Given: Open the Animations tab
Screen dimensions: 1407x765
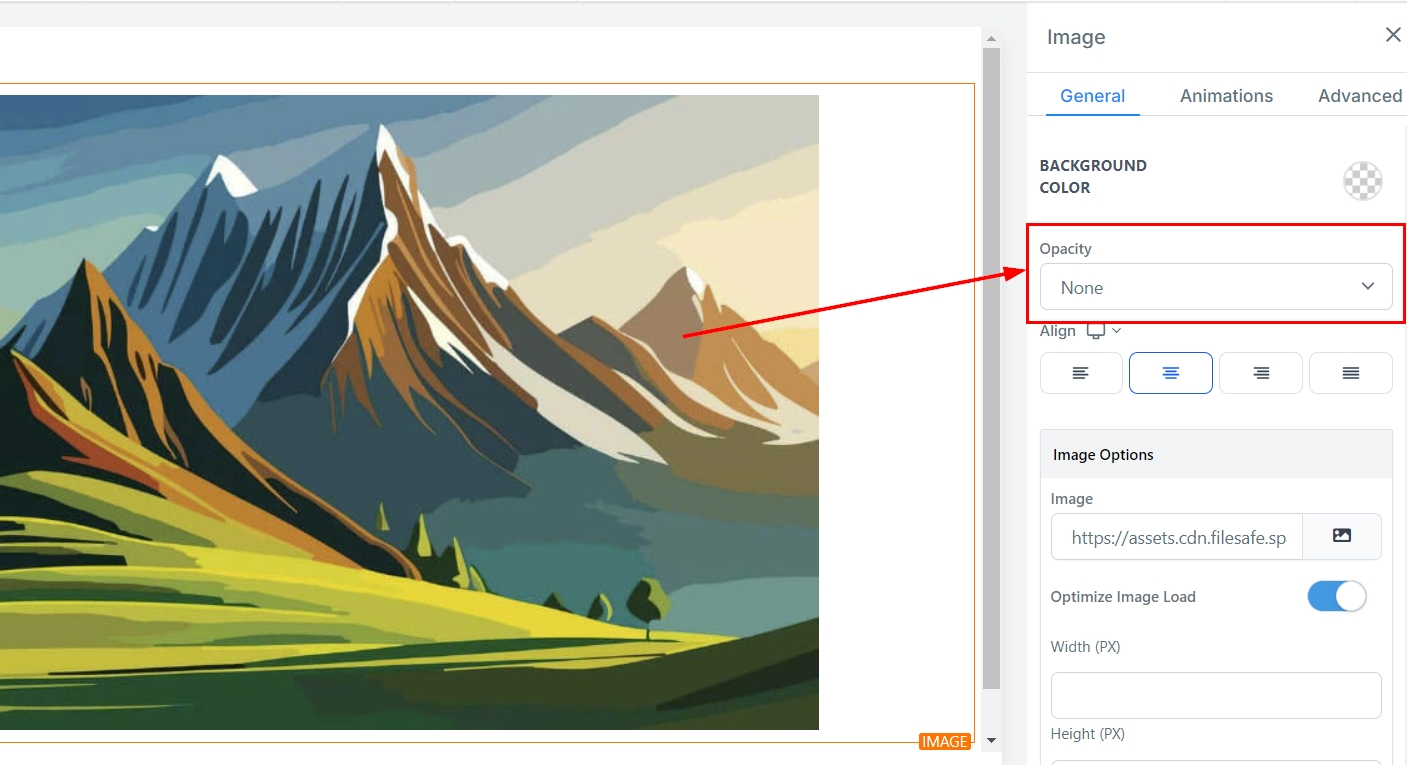Looking at the screenshot, I should coord(1226,96).
